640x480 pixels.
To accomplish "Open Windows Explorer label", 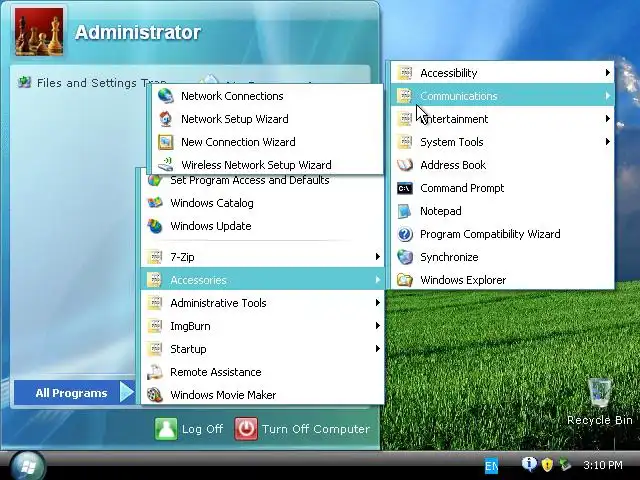I will [x=463, y=280].
